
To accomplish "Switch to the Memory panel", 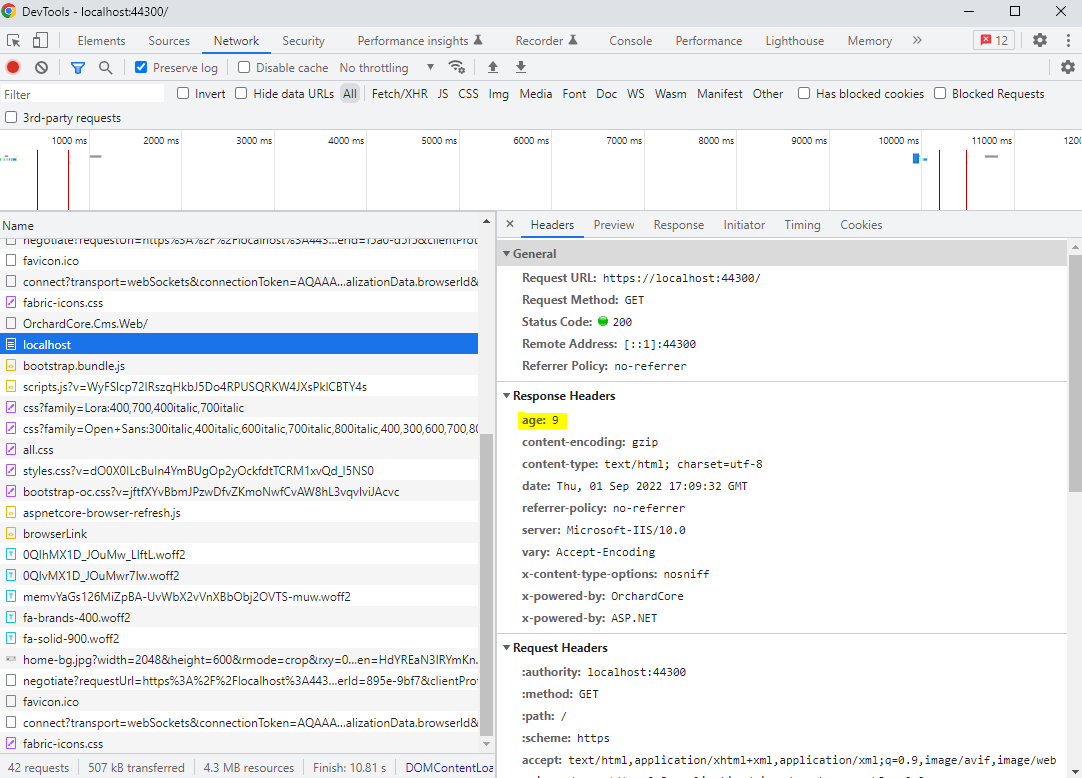I will click(x=869, y=41).
